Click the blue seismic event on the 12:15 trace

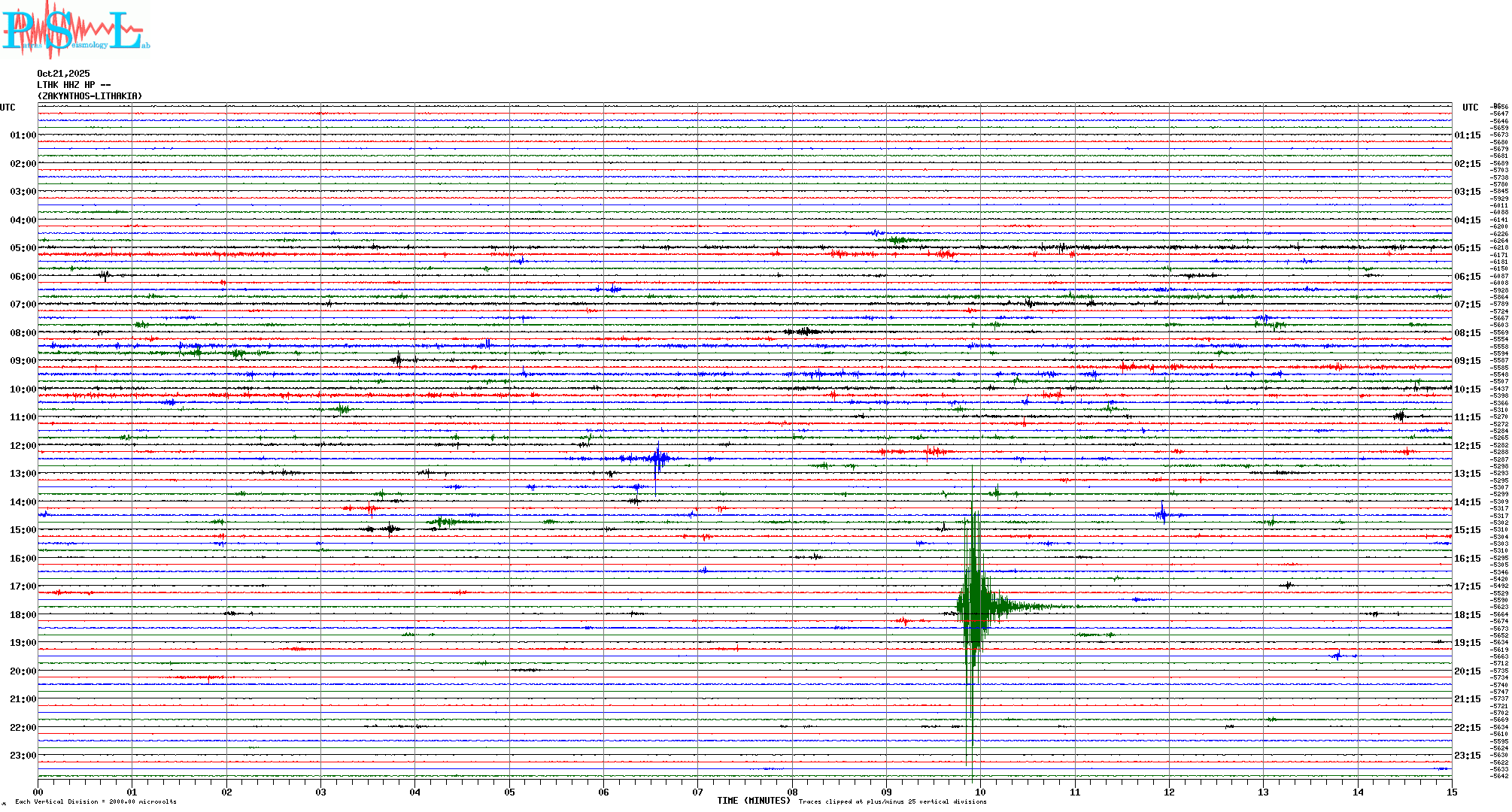pyautogui.click(x=658, y=458)
